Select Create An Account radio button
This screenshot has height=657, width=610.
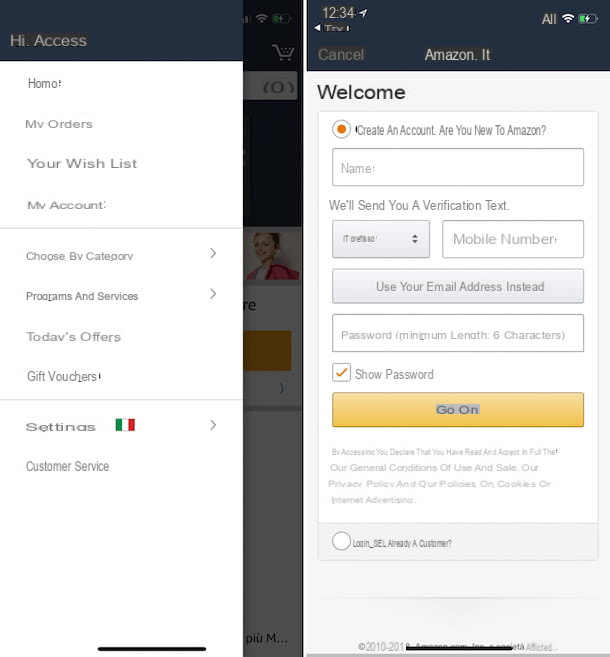(341, 129)
